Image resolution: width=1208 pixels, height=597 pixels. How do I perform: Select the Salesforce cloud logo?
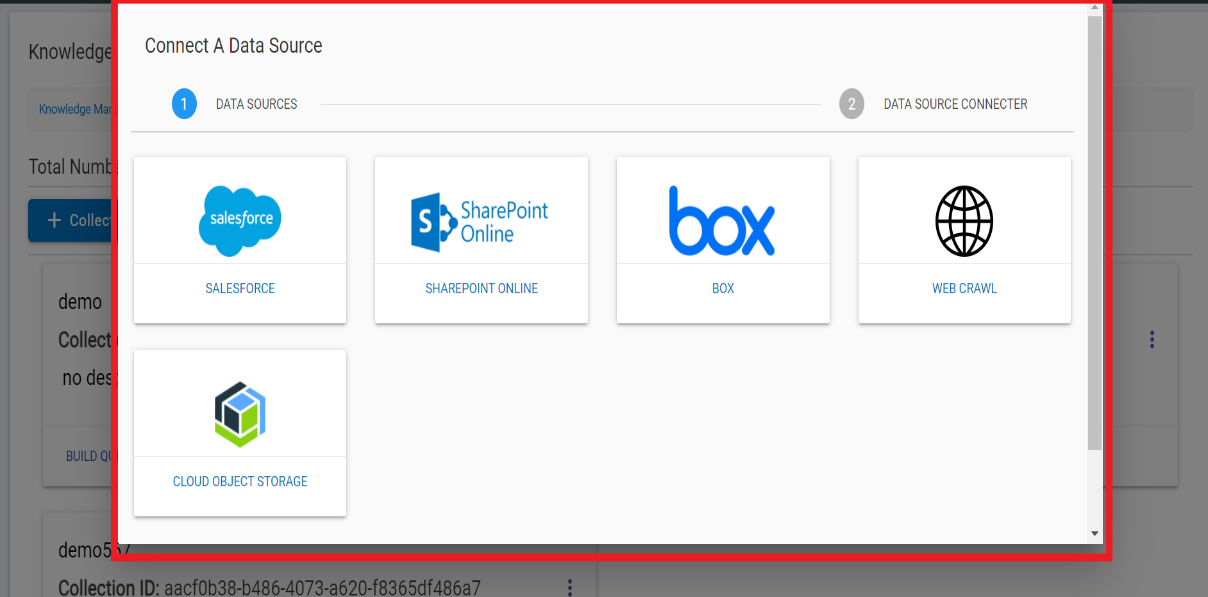click(240, 220)
